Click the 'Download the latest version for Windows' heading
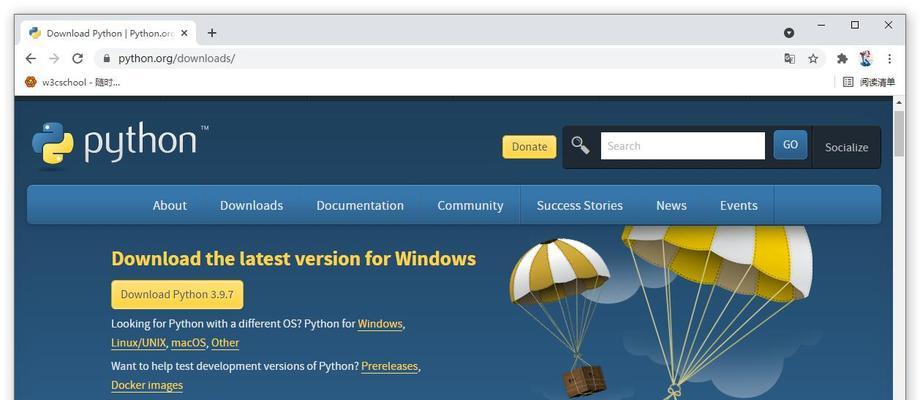Viewport: 920px width, 400px height. tap(293, 259)
